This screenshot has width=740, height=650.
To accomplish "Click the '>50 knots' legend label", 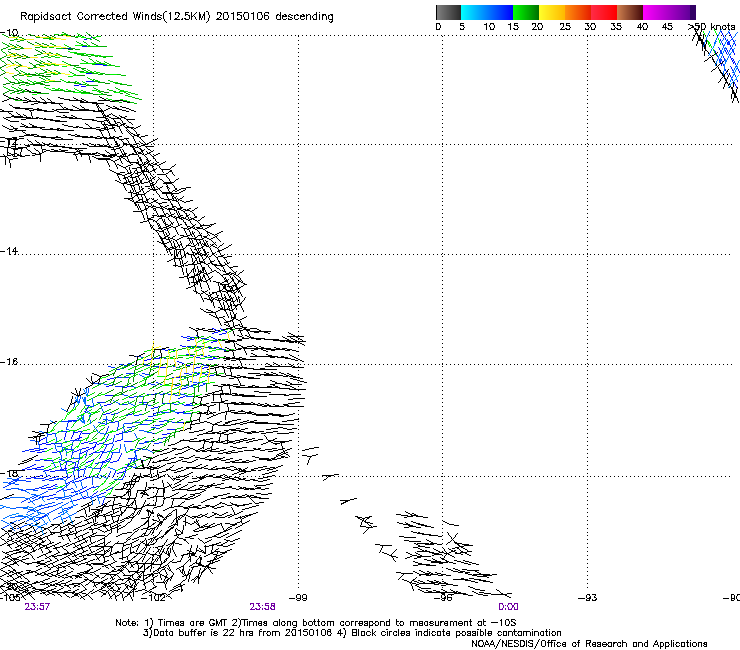I will pos(712,27).
